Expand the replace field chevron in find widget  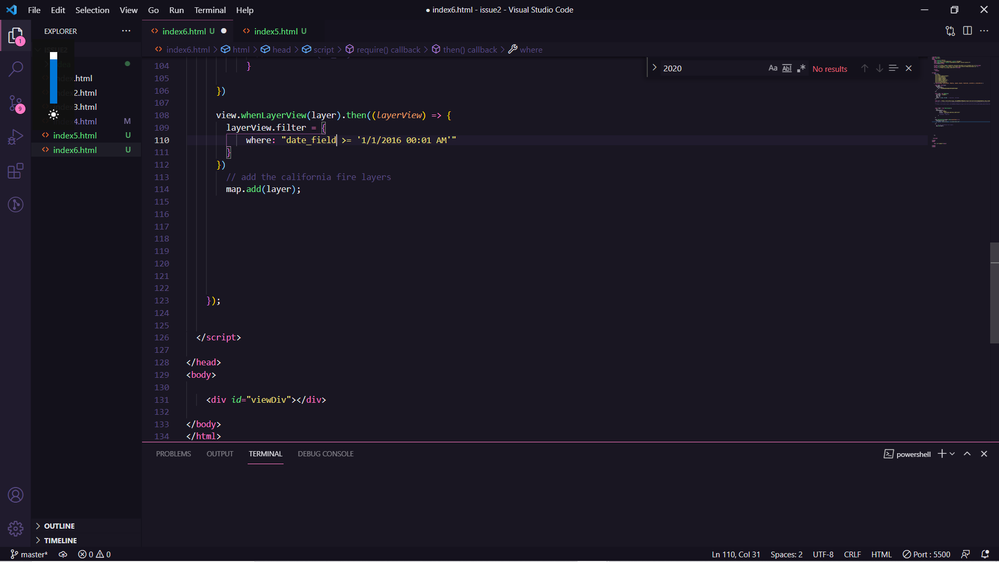654,68
